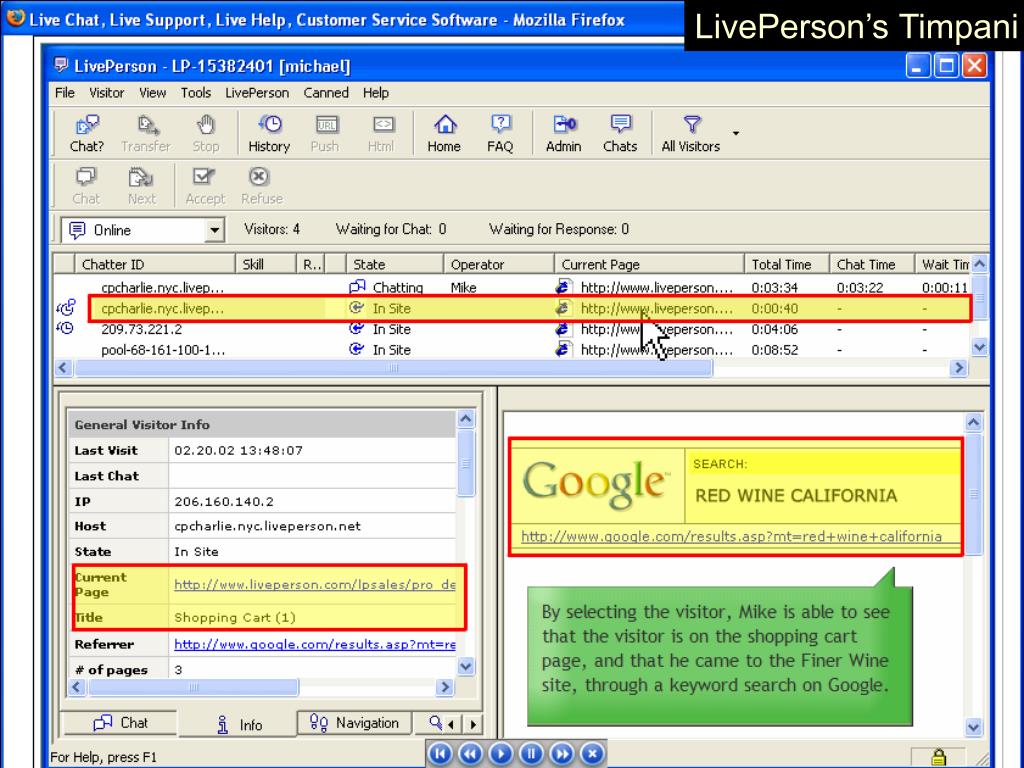The height and width of the screenshot is (768, 1024).
Task: Sort by Chatter ID column header
Action: (155, 264)
